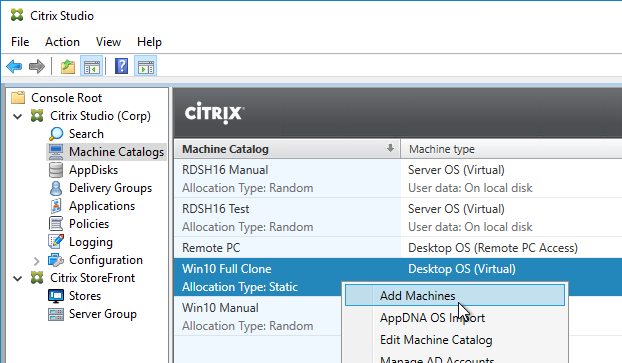Viewport: 622px width, 363px height.
Task: Click the Policies document icon
Action: pos(56,224)
